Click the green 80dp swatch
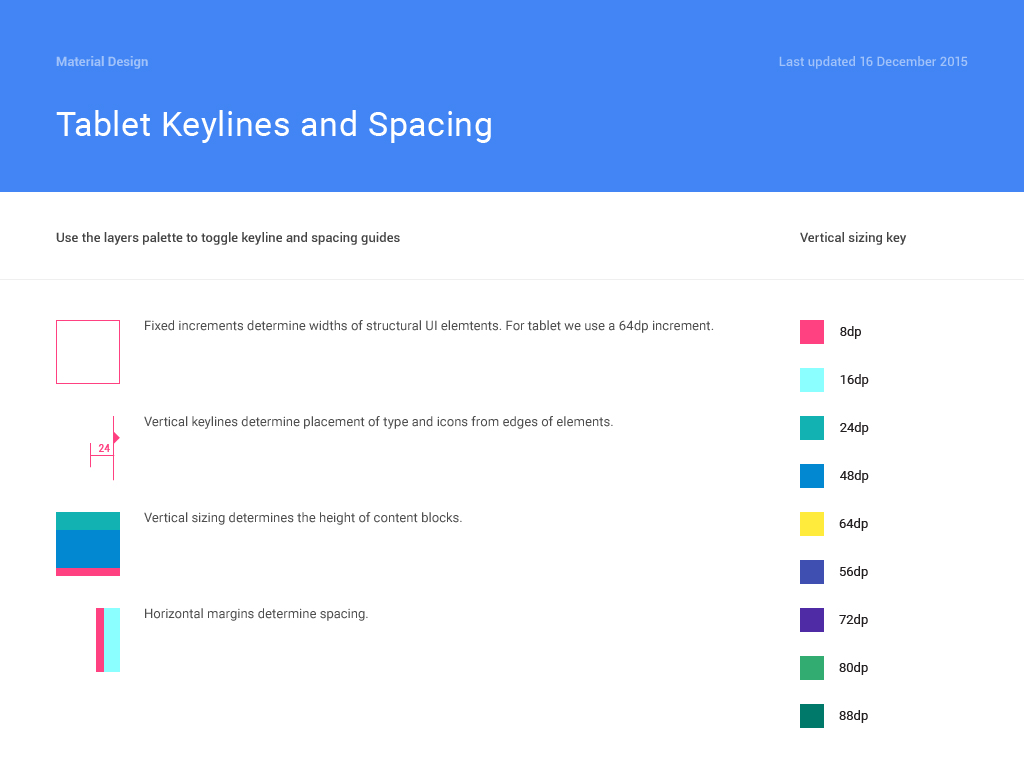Image resolution: width=1024 pixels, height=768 pixels. (x=812, y=668)
